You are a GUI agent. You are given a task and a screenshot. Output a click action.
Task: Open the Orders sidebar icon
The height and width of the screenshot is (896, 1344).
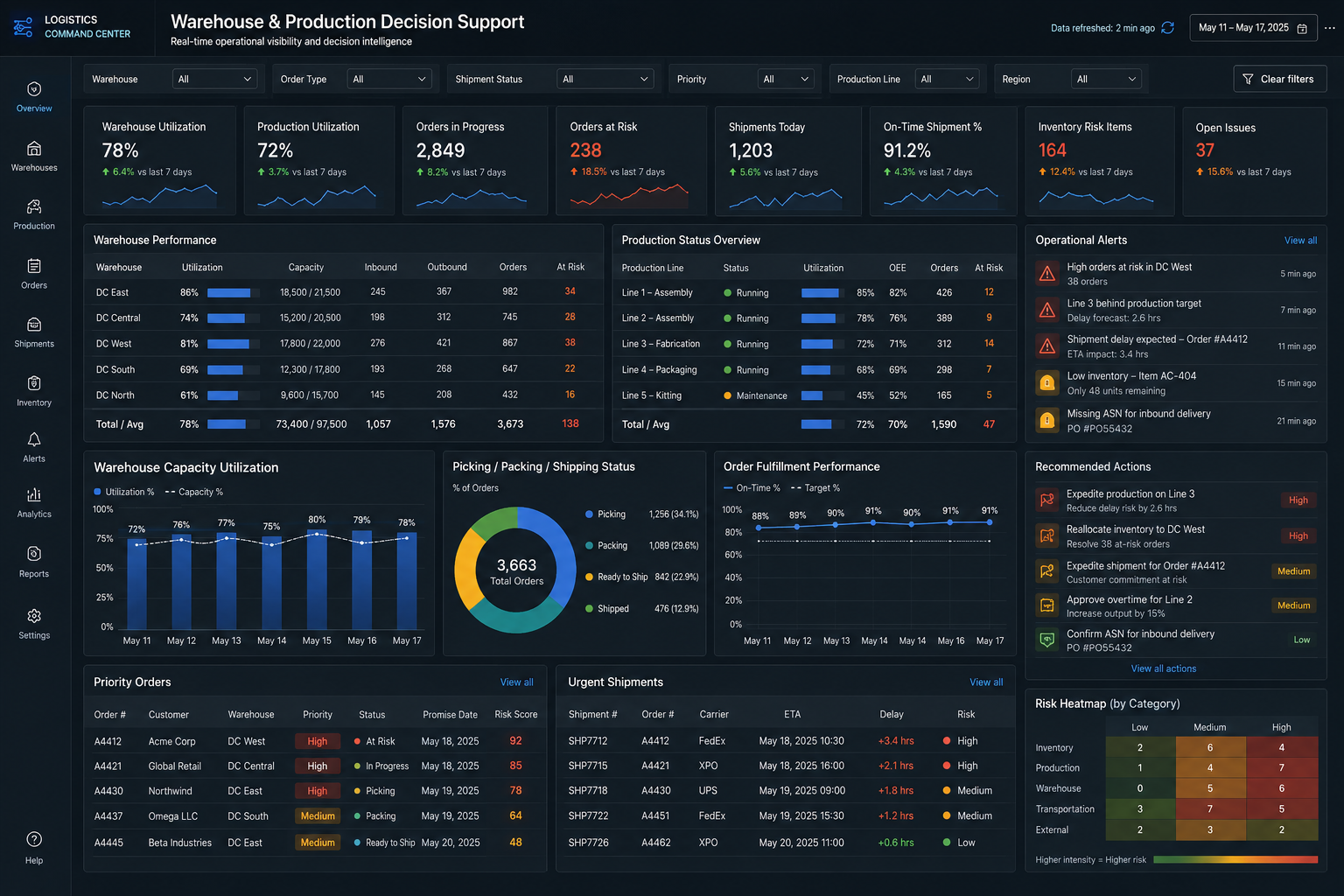pos(34,266)
